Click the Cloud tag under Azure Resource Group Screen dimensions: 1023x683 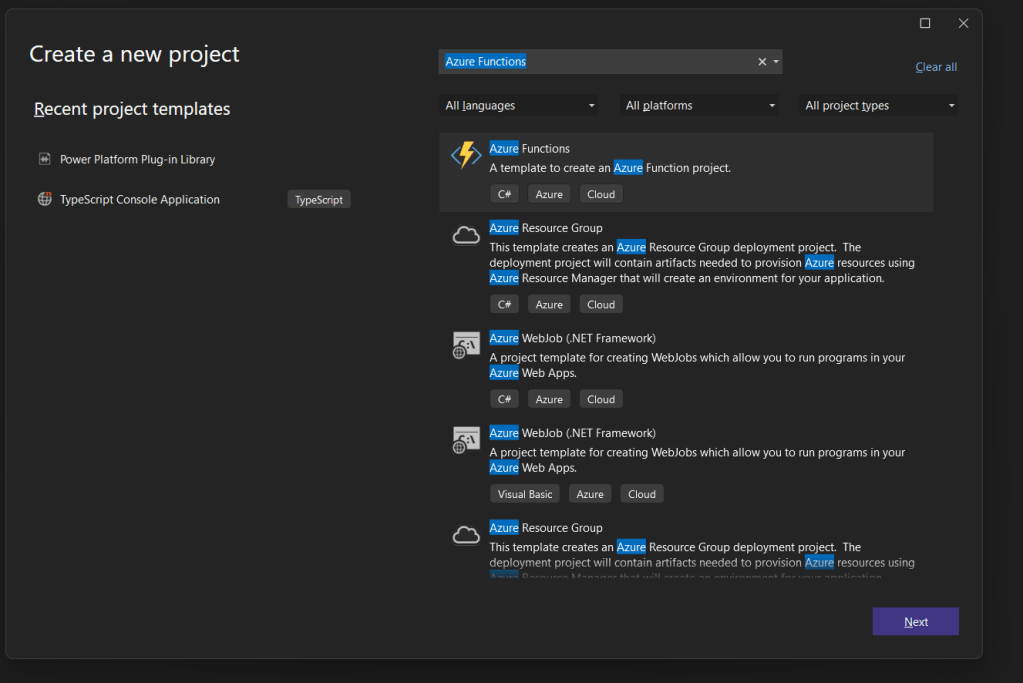tap(600, 304)
